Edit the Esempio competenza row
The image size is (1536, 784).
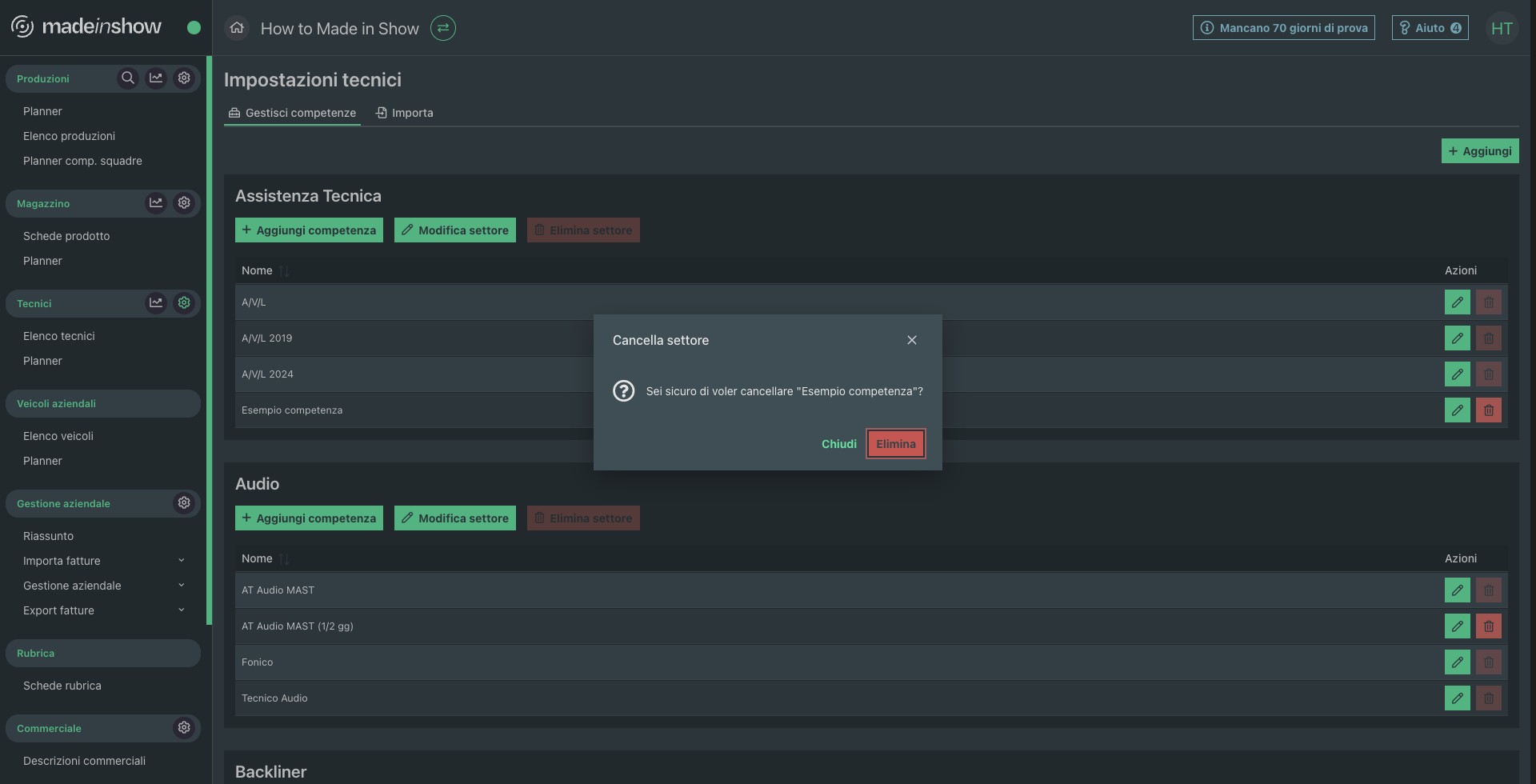[x=1457, y=410]
